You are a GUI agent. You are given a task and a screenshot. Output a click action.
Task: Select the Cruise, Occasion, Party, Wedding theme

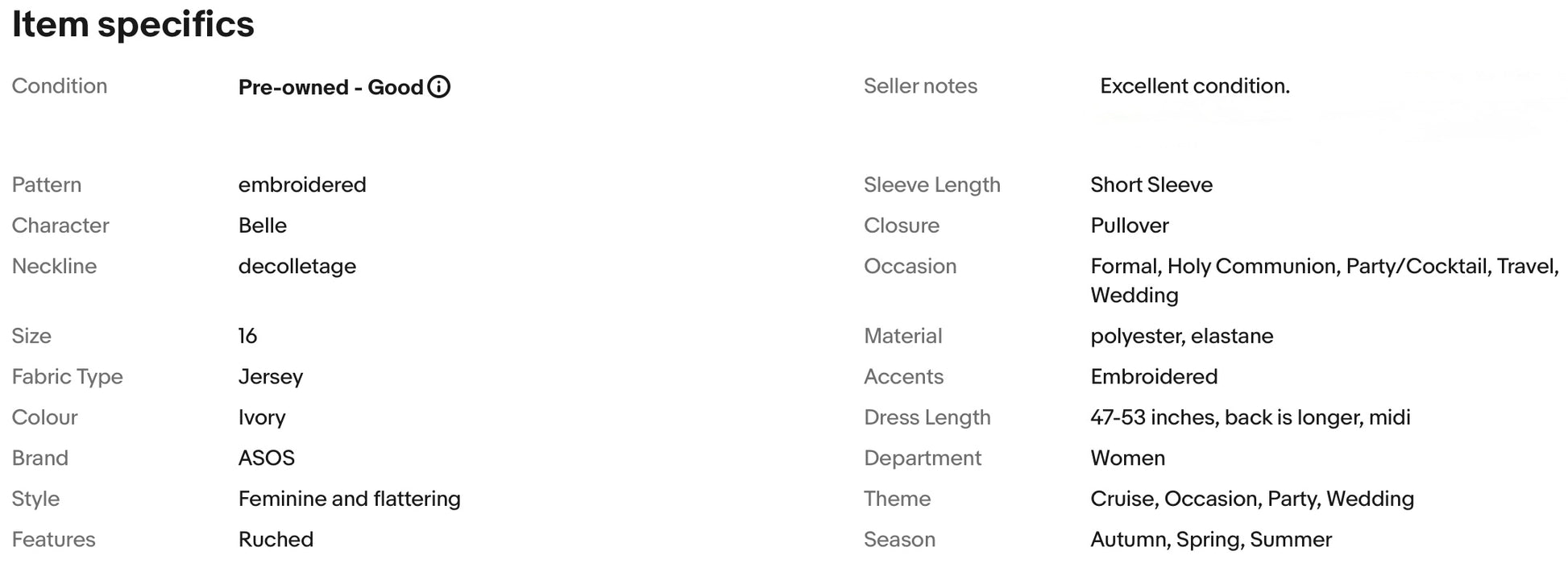click(x=1252, y=499)
